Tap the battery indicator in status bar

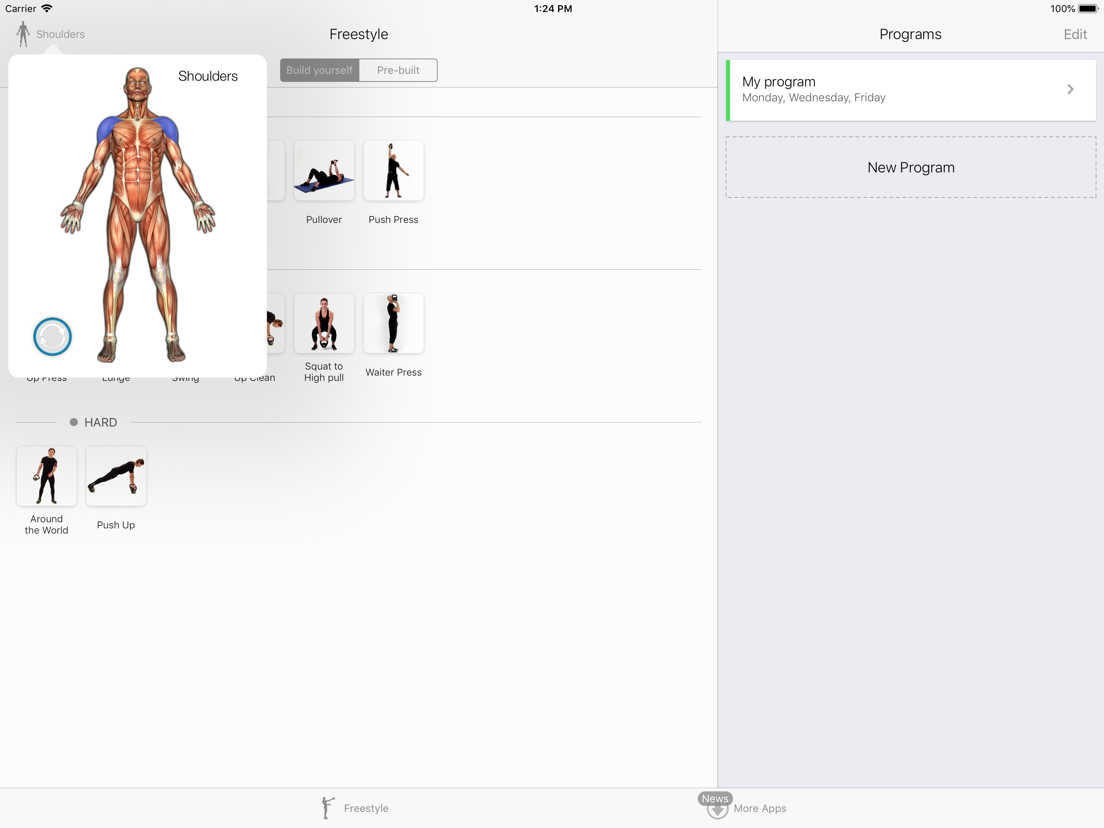pyautogui.click(x=1088, y=8)
